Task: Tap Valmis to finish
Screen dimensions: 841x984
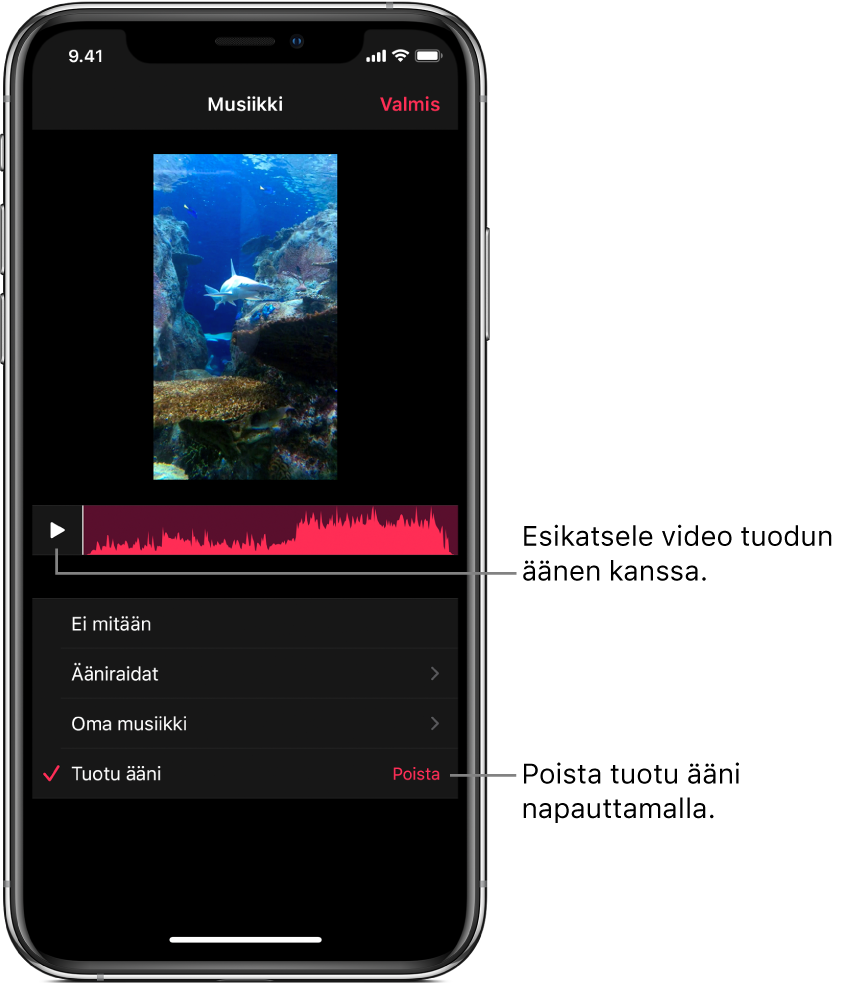Action: (410, 104)
